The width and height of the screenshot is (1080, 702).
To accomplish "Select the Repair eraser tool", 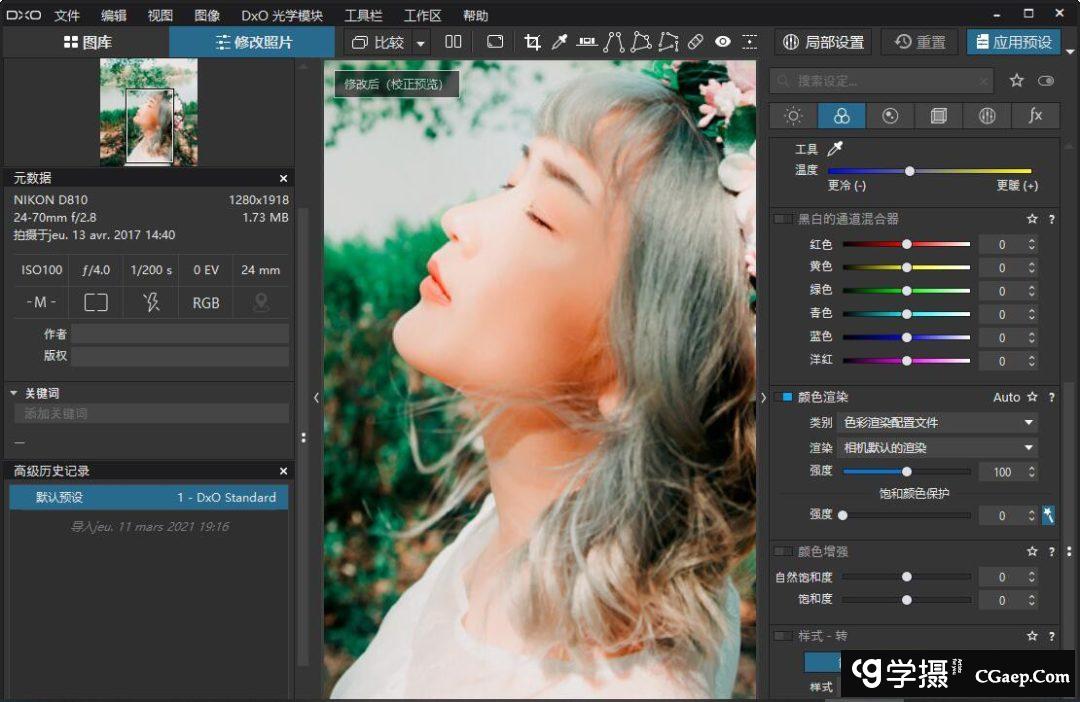I will (696, 42).
